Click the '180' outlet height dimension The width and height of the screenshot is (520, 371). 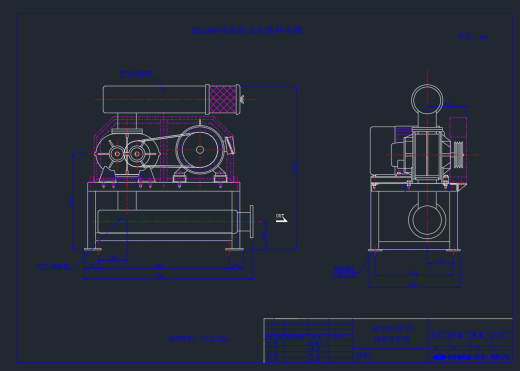(264, 235)
